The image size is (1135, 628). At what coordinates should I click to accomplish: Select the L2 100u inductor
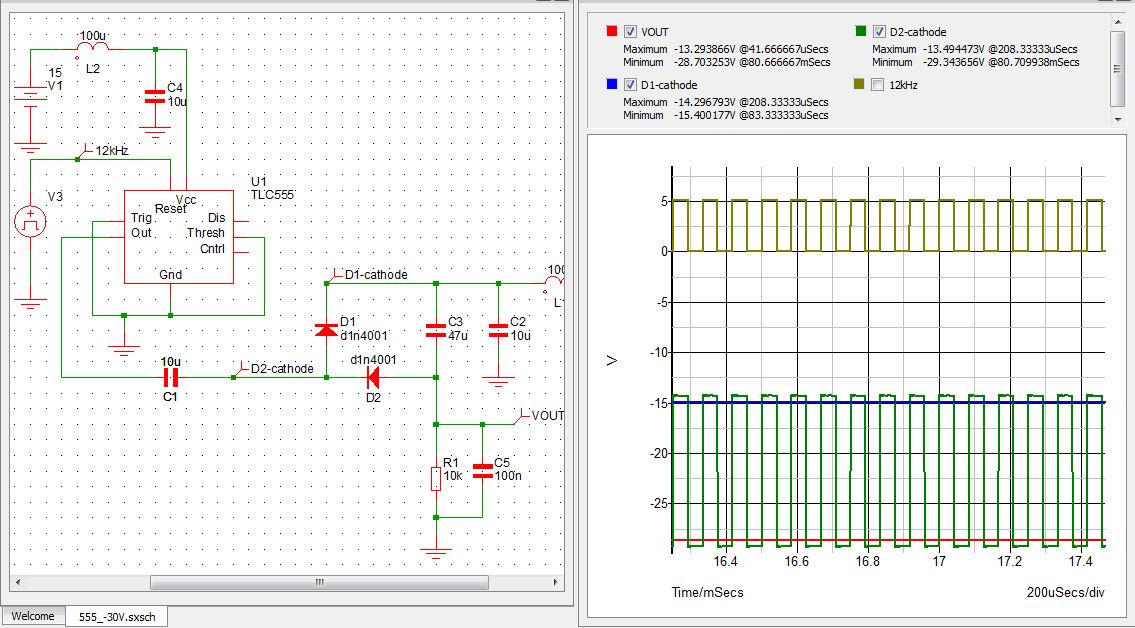[x=91, y=46]
